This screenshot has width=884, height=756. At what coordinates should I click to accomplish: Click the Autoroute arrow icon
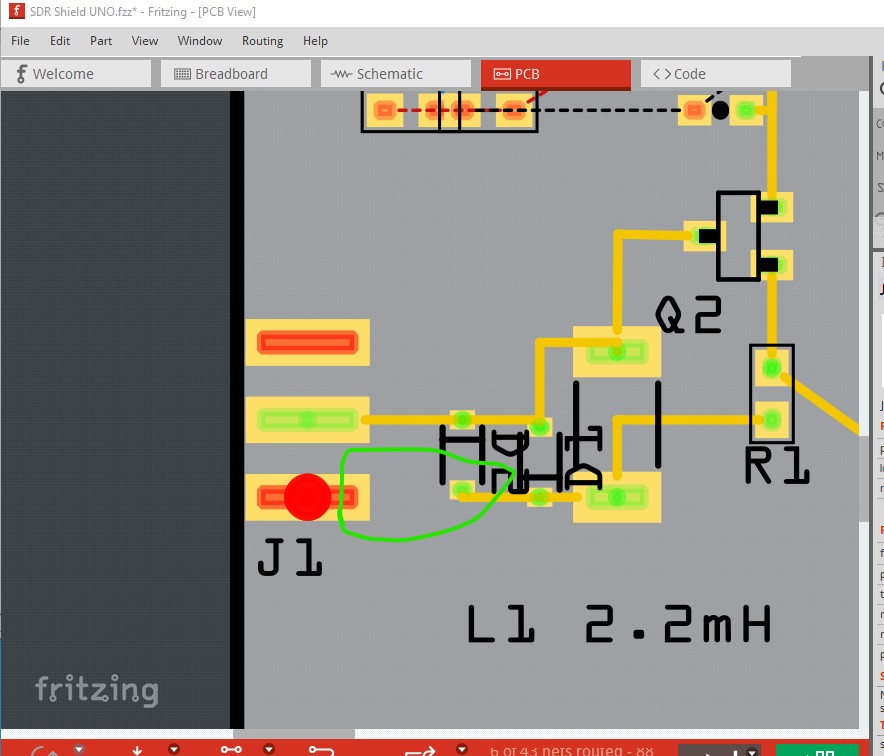(x=421, y=751)
